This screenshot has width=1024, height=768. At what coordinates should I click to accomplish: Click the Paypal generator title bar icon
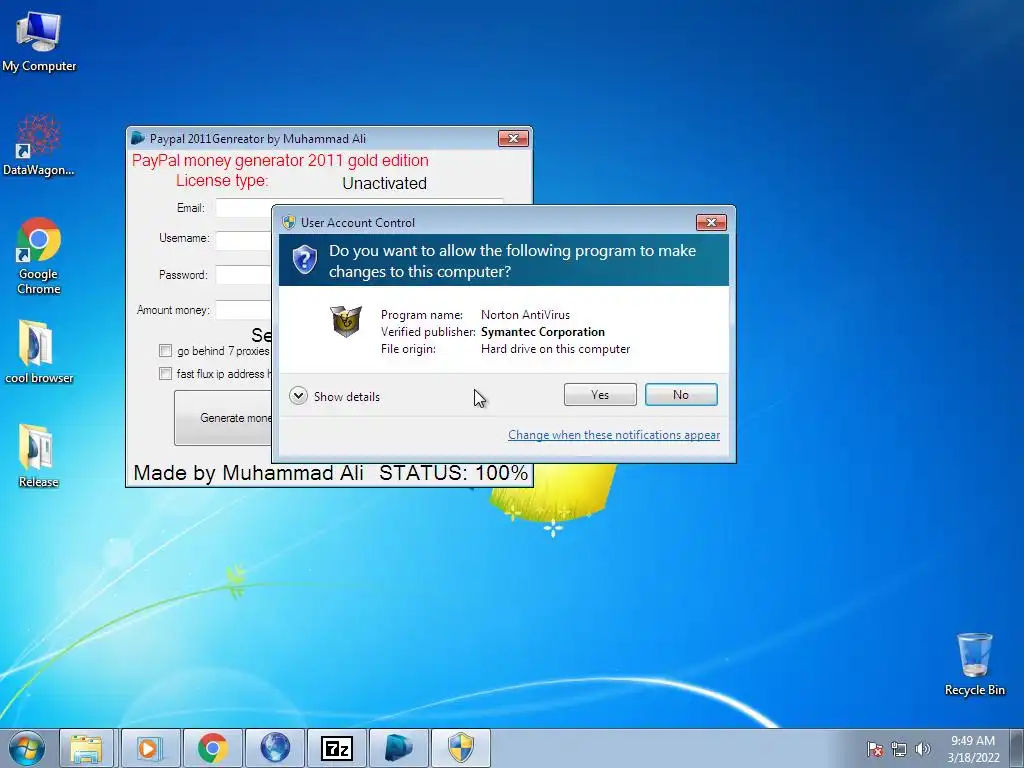tap(138, 138)
